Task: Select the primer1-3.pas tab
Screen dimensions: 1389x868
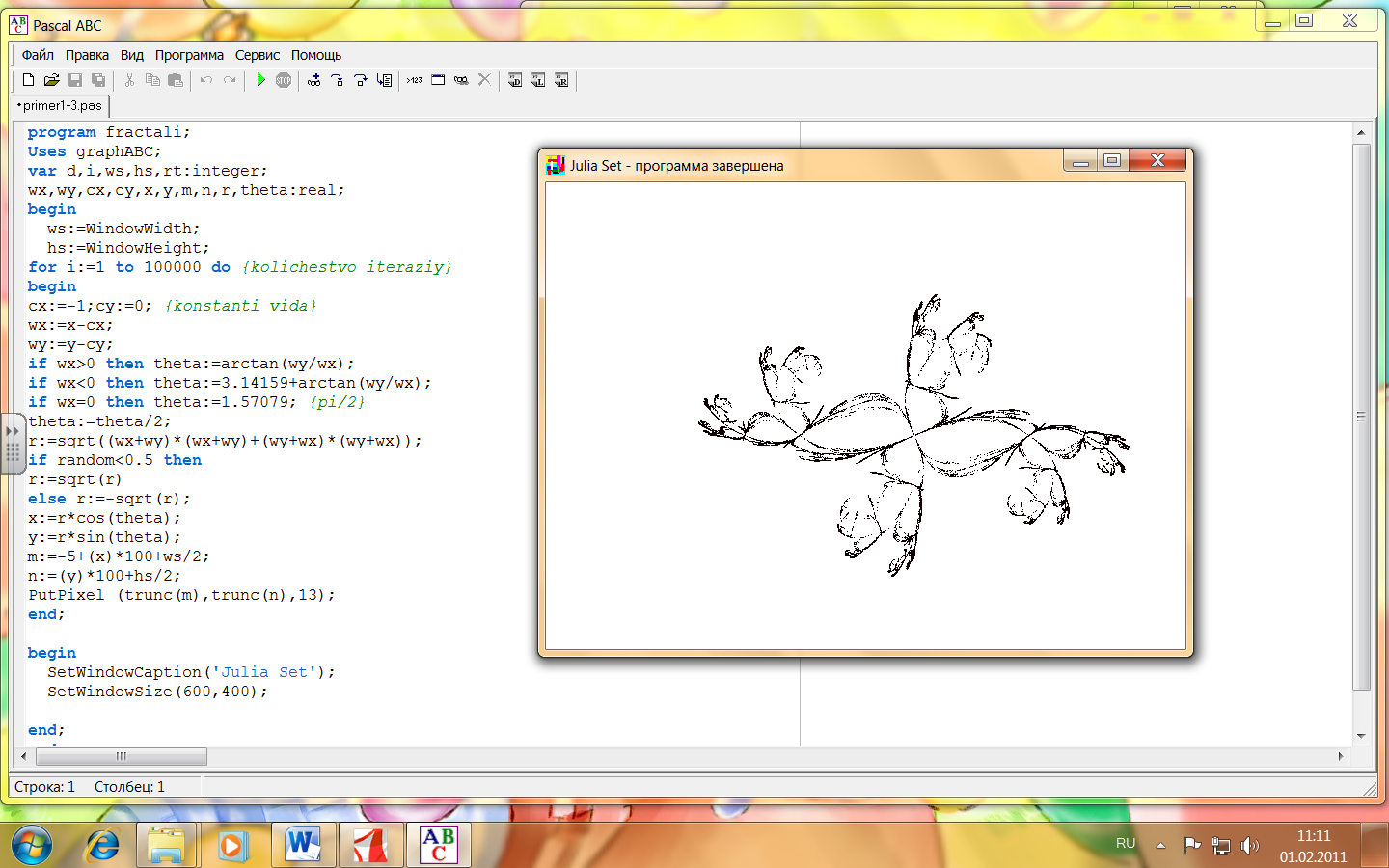Action: 62,105
